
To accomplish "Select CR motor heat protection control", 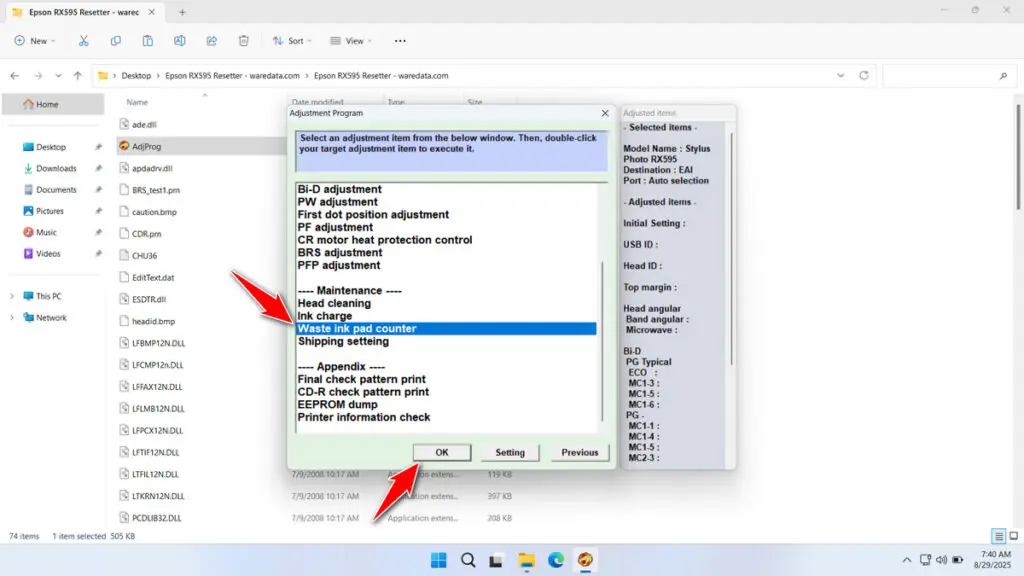I will (x=385, y=240).
